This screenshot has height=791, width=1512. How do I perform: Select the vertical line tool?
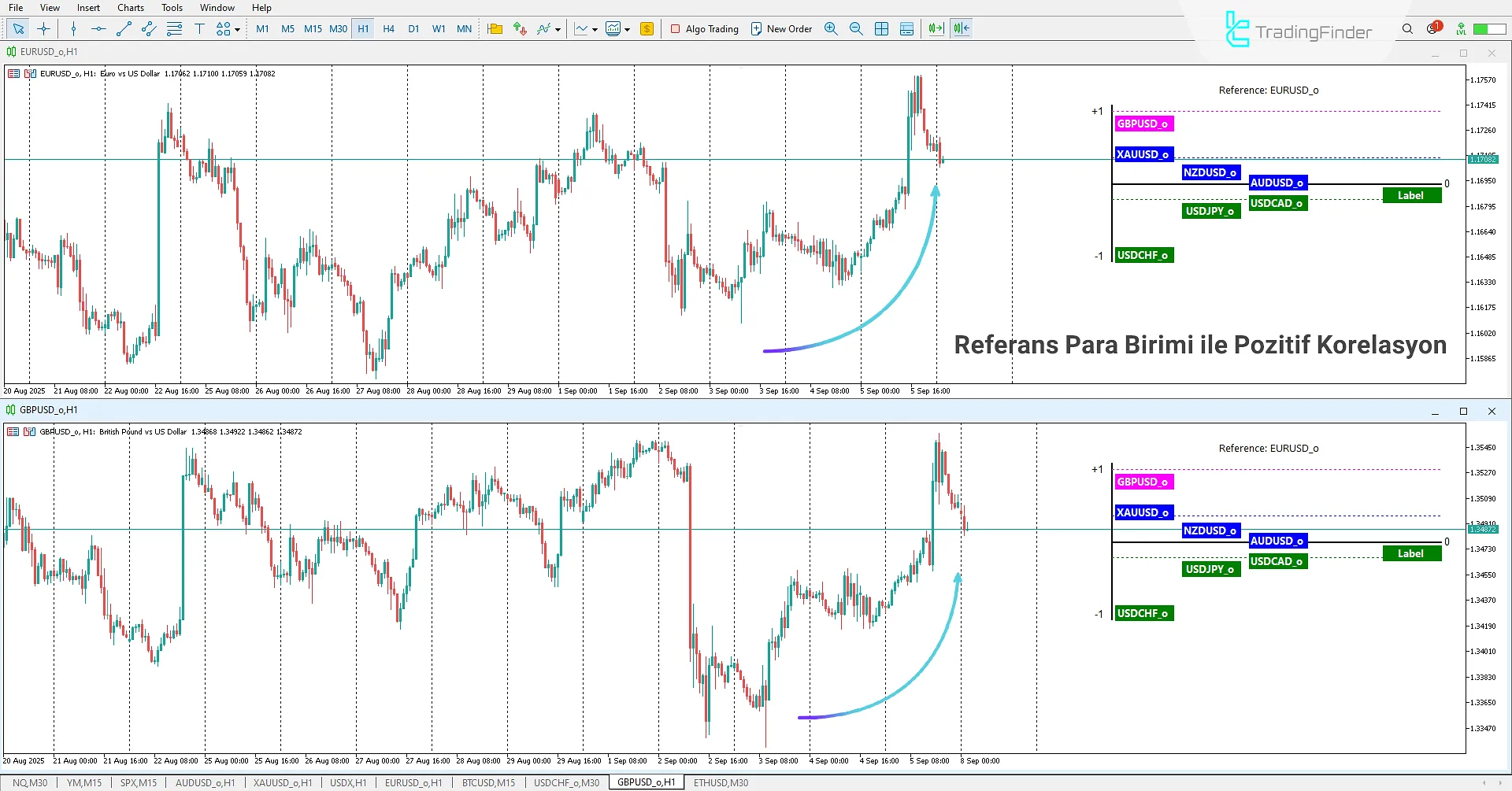tap(73, 29)
